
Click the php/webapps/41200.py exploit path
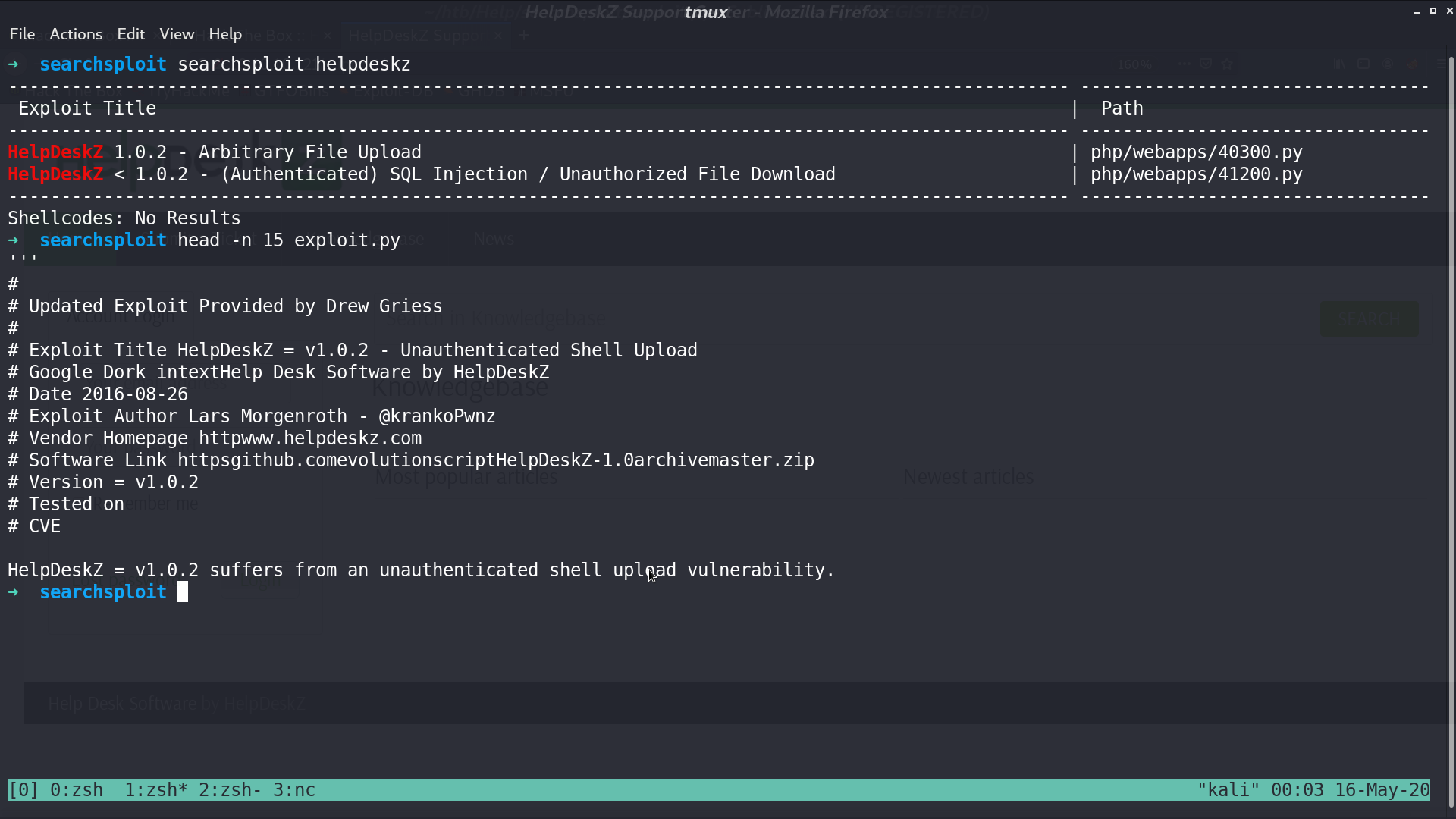(x=1196, y=174)
